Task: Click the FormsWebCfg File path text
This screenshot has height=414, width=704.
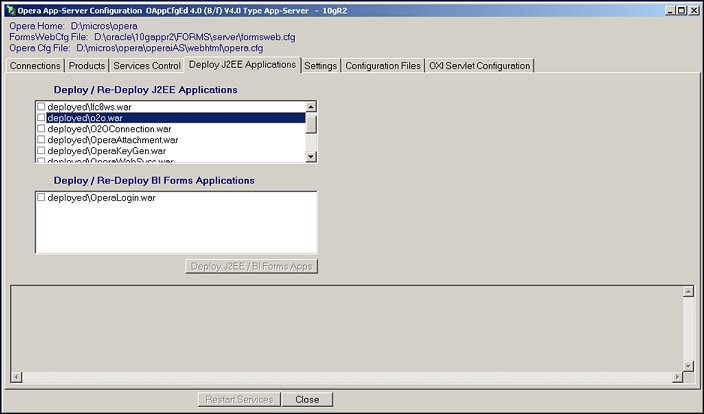Action: (x=195, y=37)
